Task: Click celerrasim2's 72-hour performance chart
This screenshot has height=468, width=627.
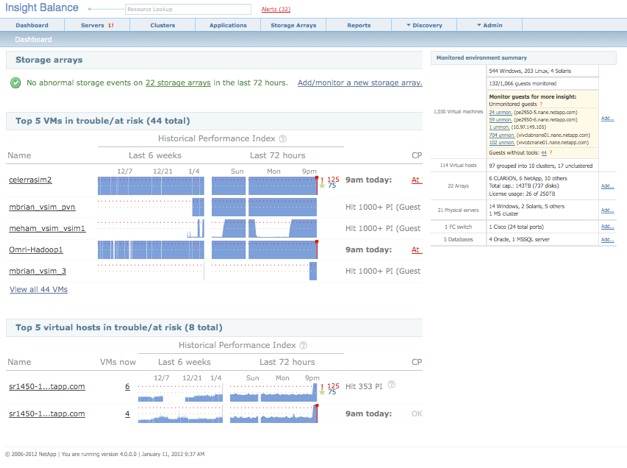Action: (264, 186)
